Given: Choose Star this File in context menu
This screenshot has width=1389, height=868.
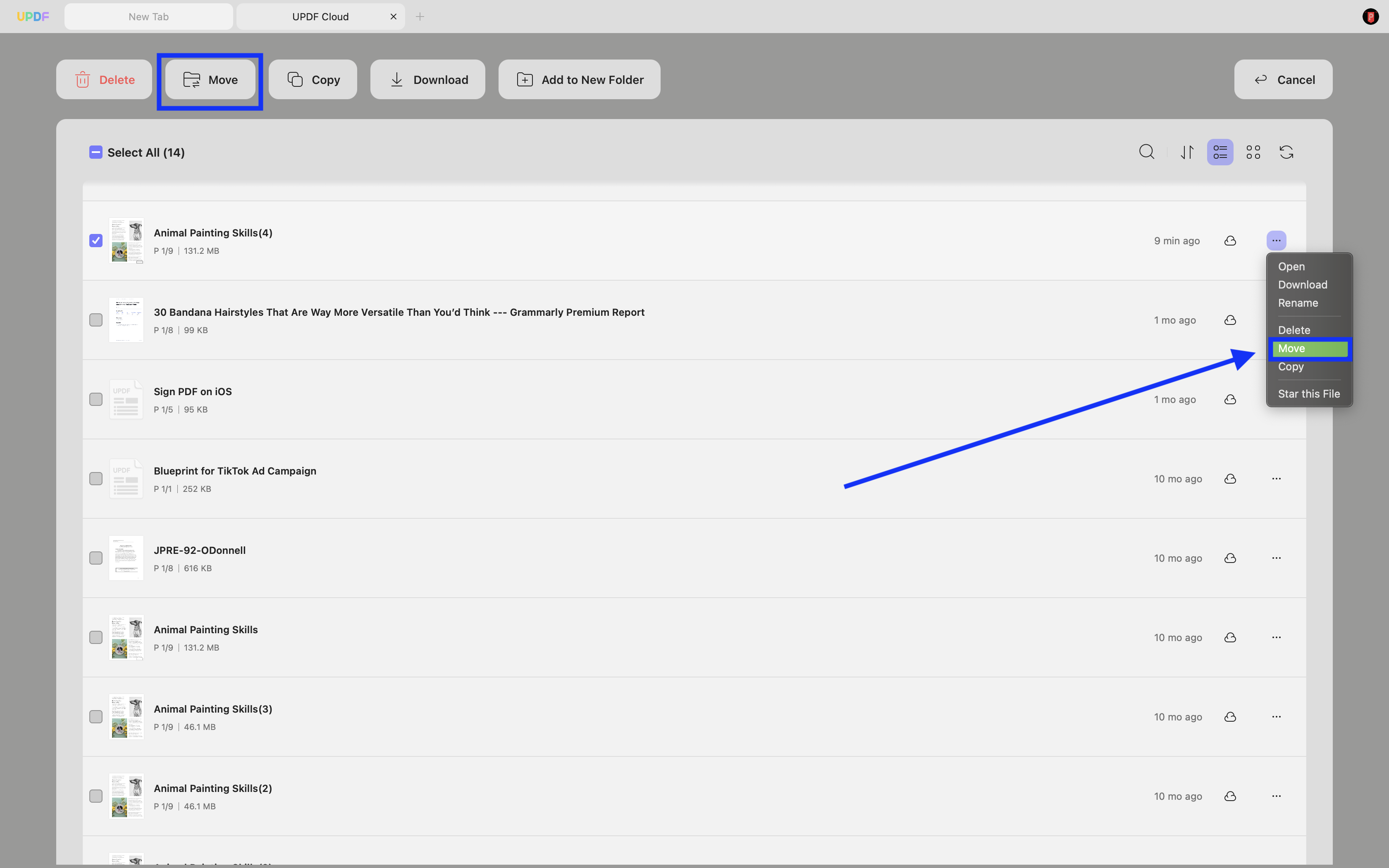Looking at the screenshot, I should pyautogui.click(x=1309, y=394).
